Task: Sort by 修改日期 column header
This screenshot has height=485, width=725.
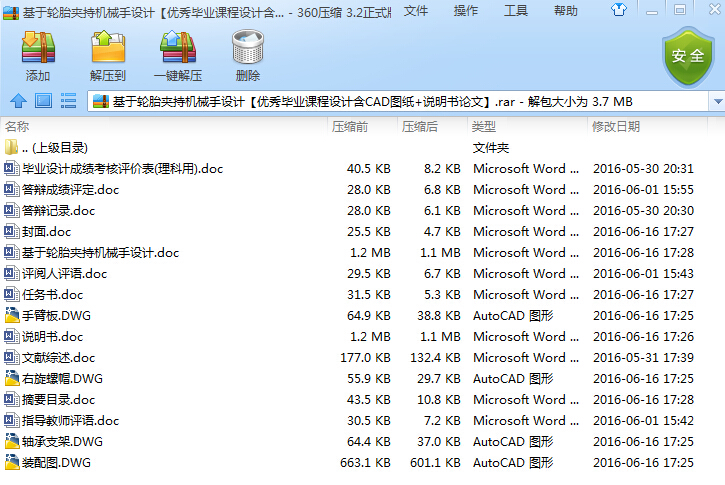Action: [648, 126]
